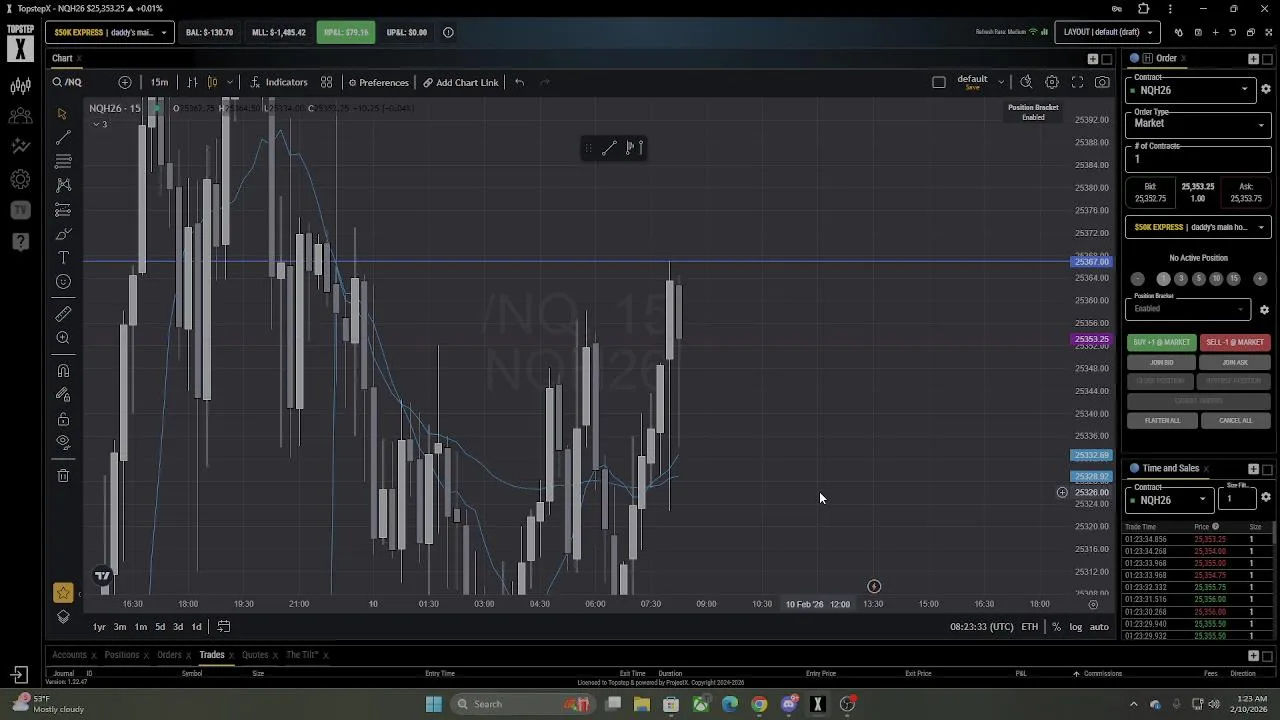Open the Fibonacci retracement tools
This screenshot has width=1280, height=720.
coord(63,161)
